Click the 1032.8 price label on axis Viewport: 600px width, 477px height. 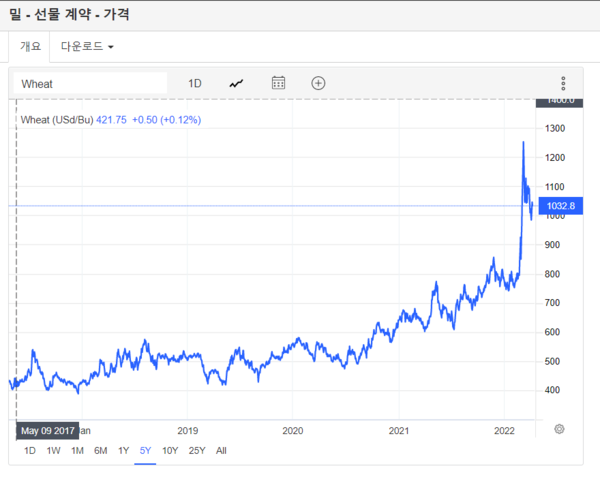(554, 206)
